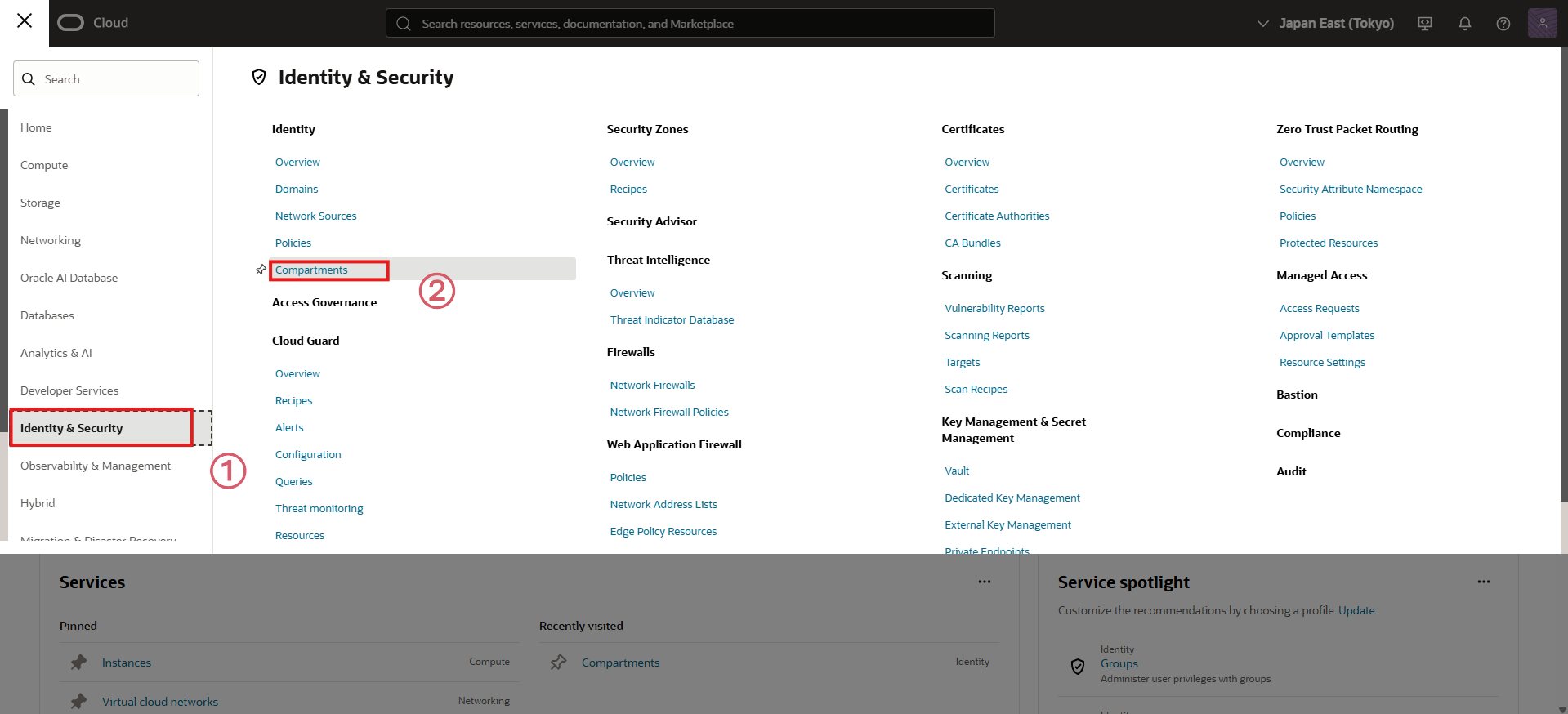Viewport: 1568px width, 714px height.
Task: Open Scan Recipes under Scanning
Action: click(976, 389)
